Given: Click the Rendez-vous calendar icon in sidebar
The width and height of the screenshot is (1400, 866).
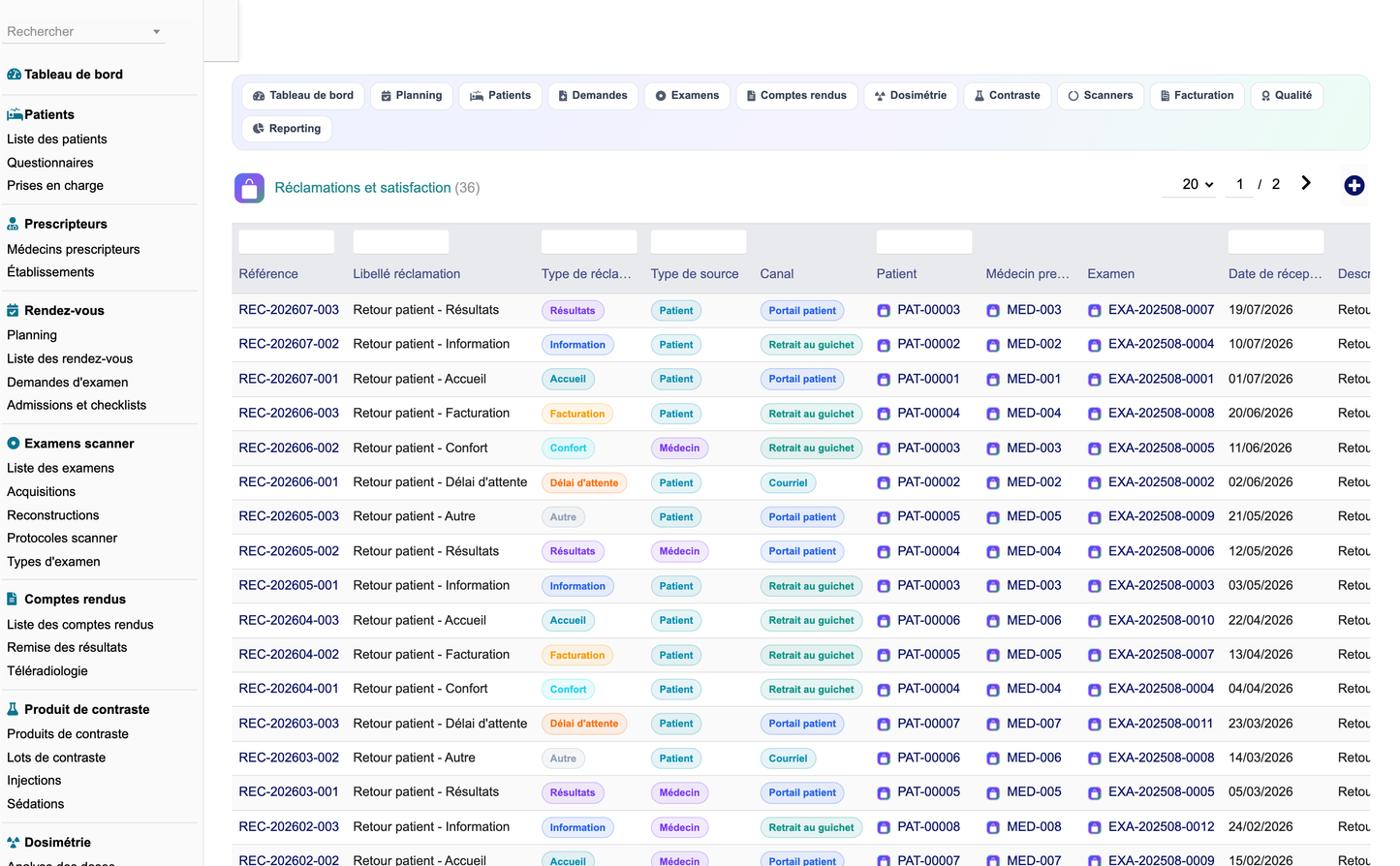Looking at the screenshot, I should [13, 311].
